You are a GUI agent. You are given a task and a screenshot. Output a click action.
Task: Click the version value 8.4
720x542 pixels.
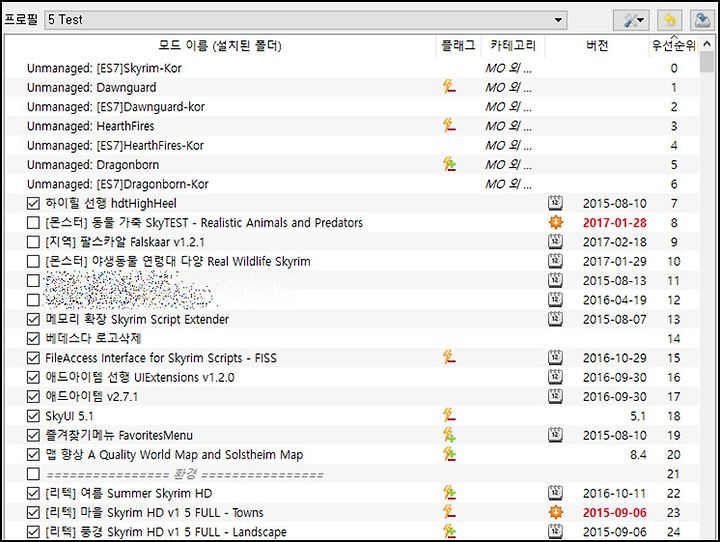point(638,455)
